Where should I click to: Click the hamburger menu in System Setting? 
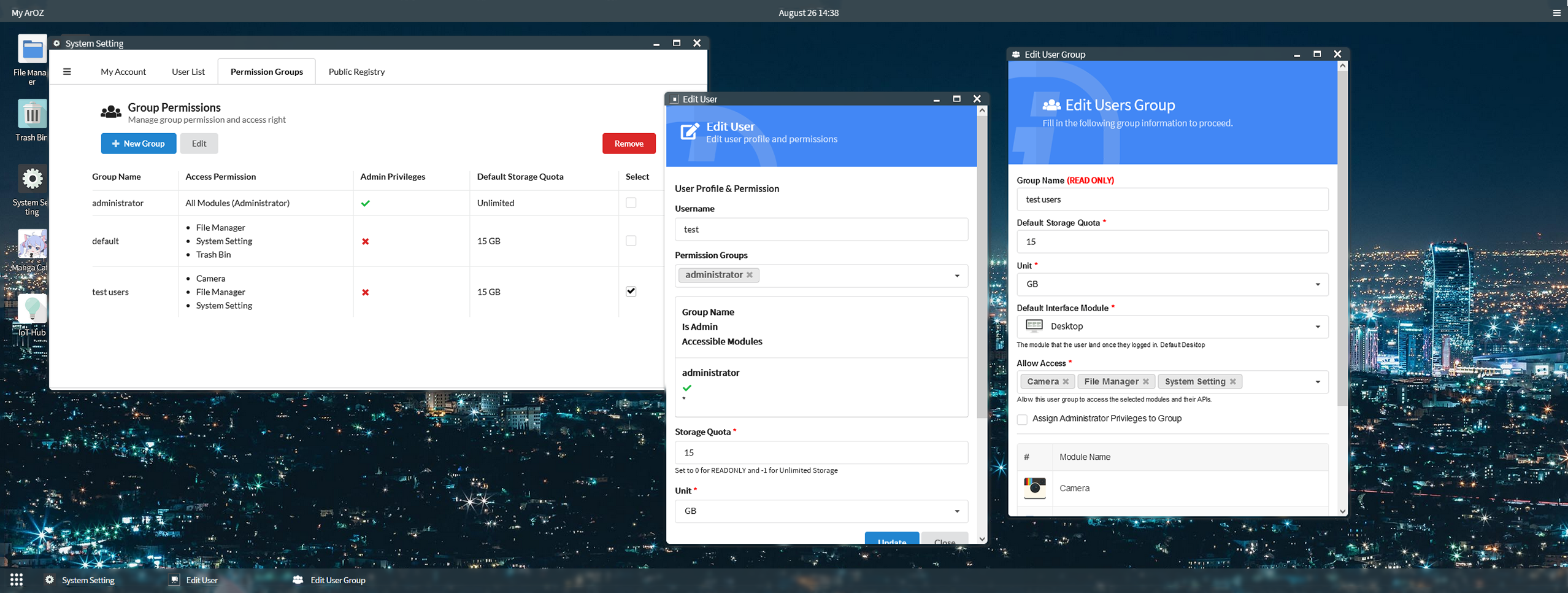pyautogui.click(x=67, y=72)
